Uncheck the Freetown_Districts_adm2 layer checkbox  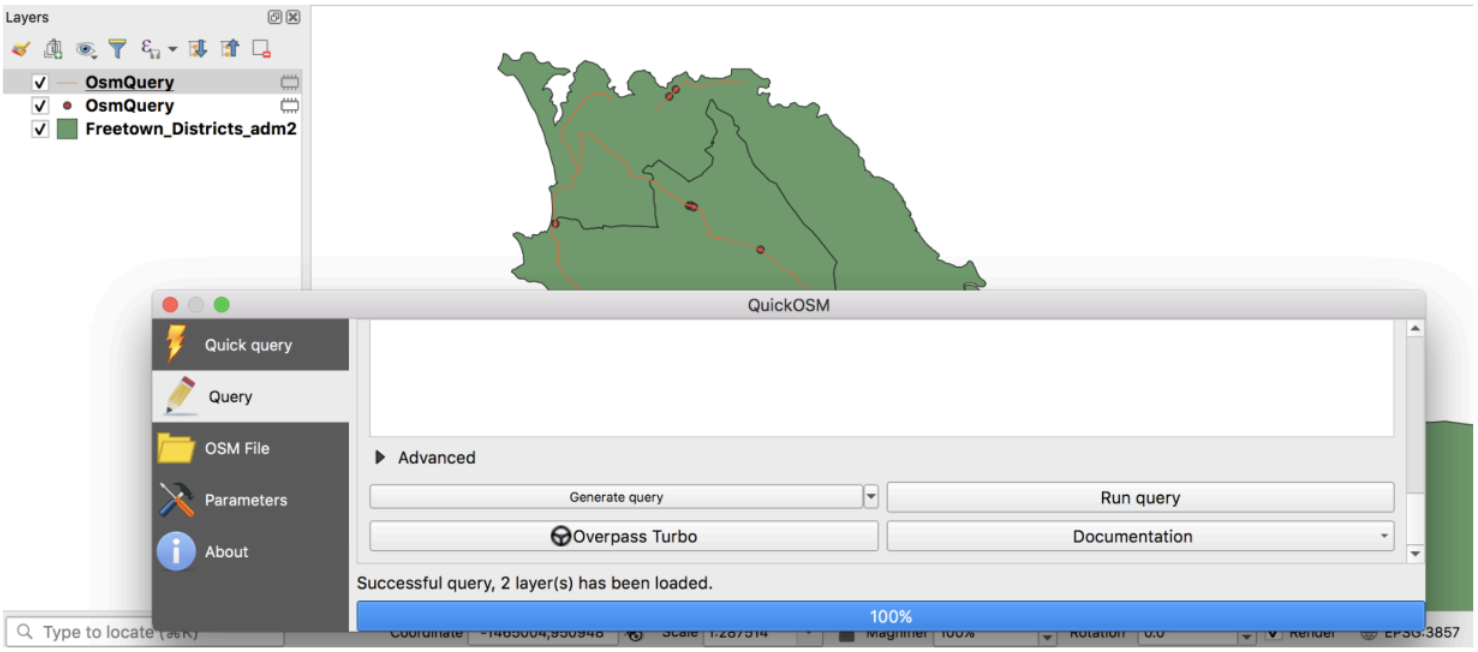coord(40,129)
